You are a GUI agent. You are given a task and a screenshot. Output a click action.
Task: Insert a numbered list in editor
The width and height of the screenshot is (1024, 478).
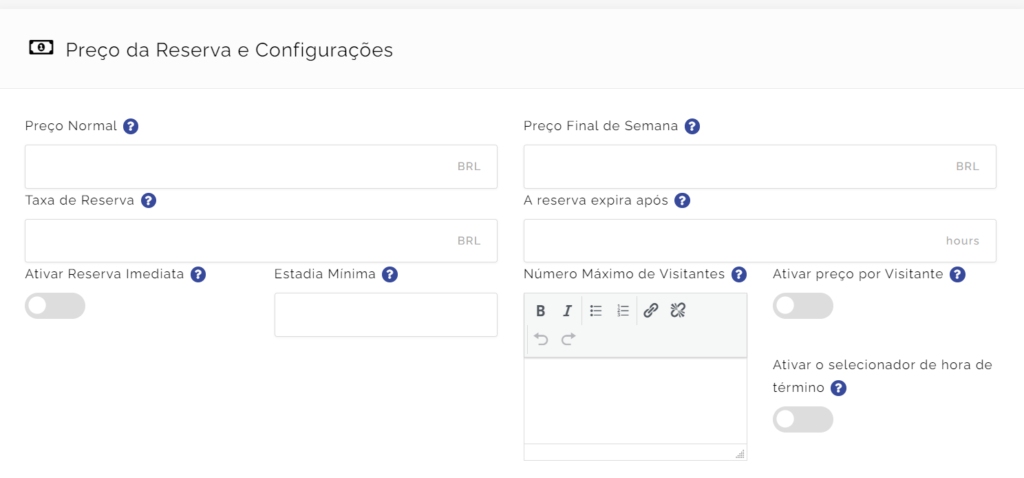[623, 311]
